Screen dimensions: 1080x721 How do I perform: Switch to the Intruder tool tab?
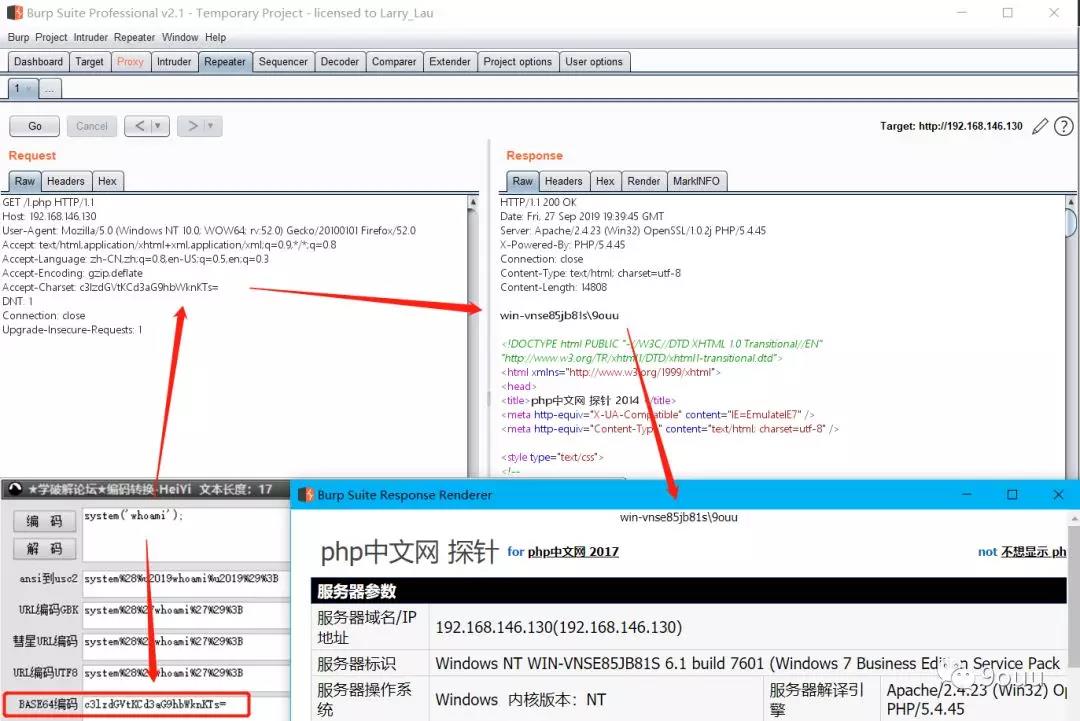(174, 62)
